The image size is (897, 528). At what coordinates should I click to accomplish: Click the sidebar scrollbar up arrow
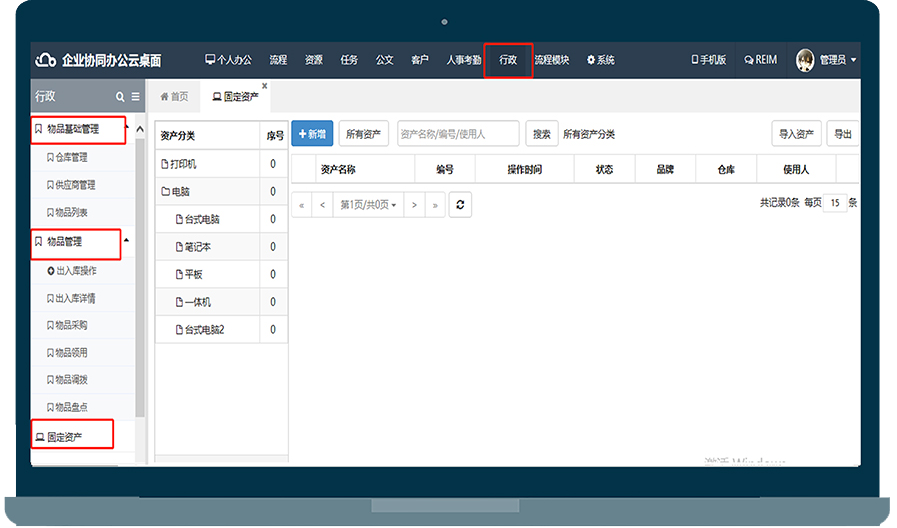click(x=140, y=129)
